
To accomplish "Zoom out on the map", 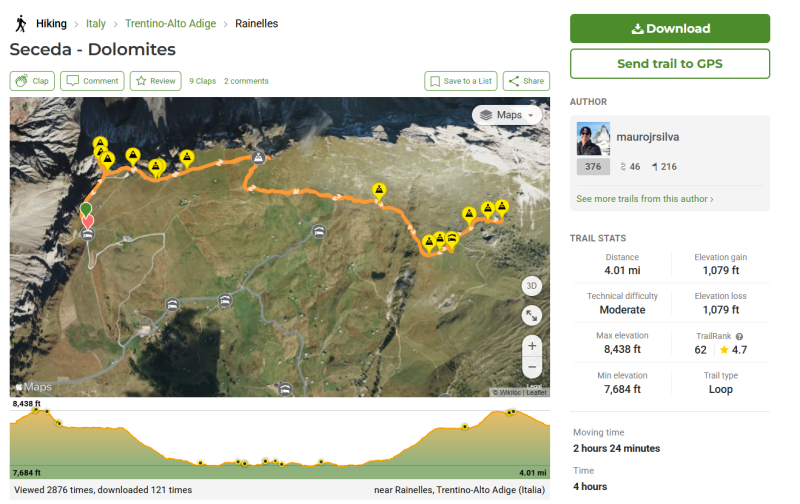I will click(x=532, y=367).
